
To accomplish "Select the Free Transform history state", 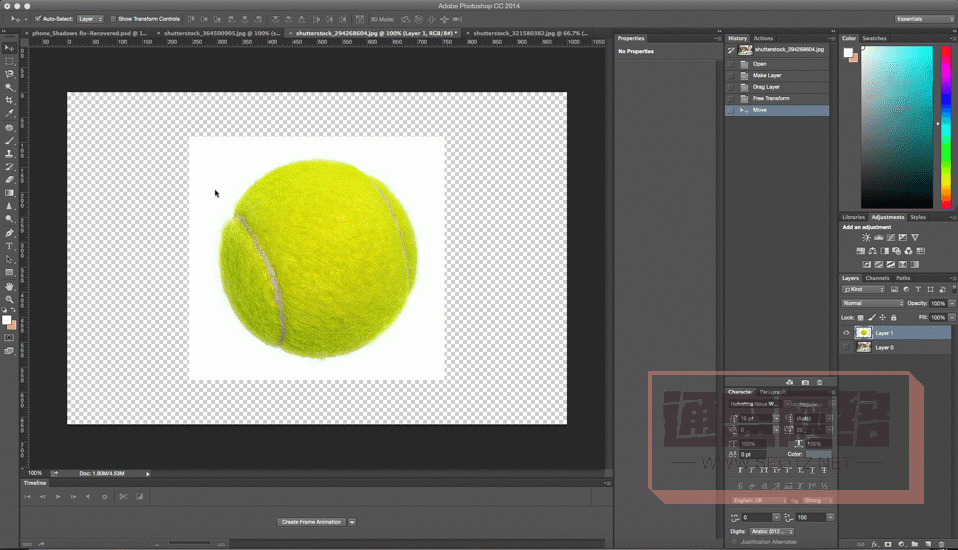I will (771, 99).
